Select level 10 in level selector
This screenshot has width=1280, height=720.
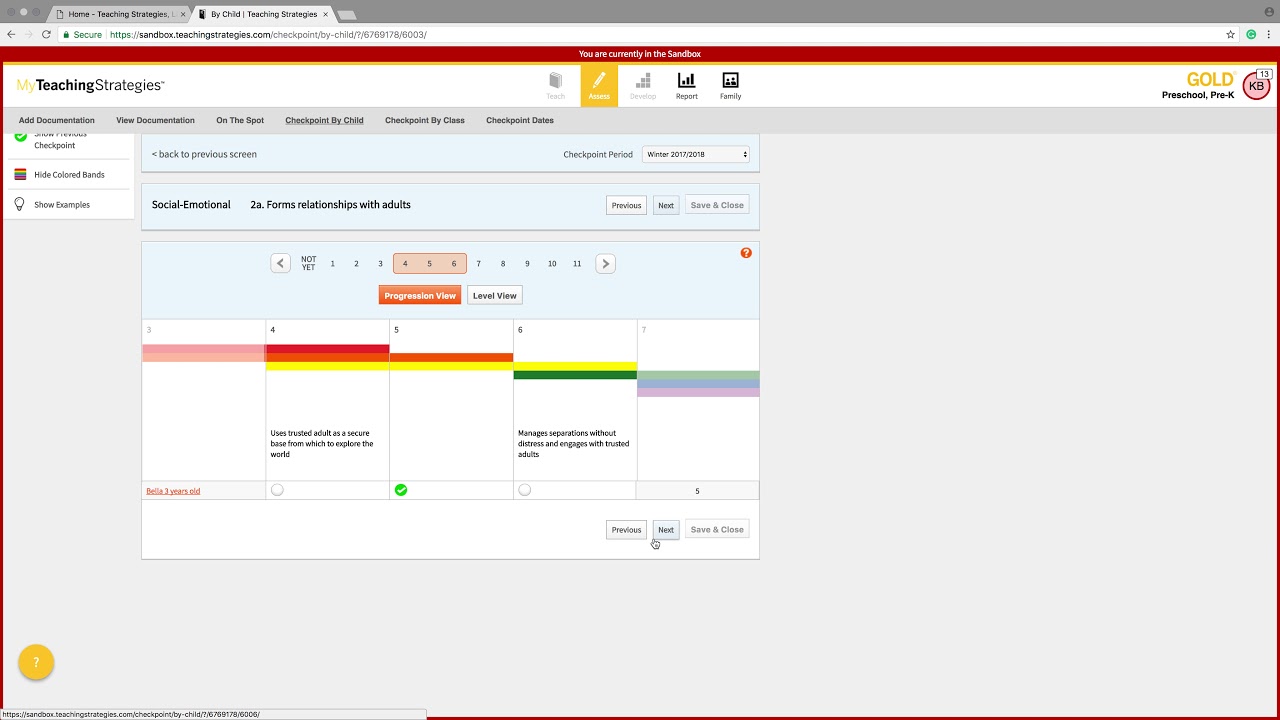[x=552, y=264]
